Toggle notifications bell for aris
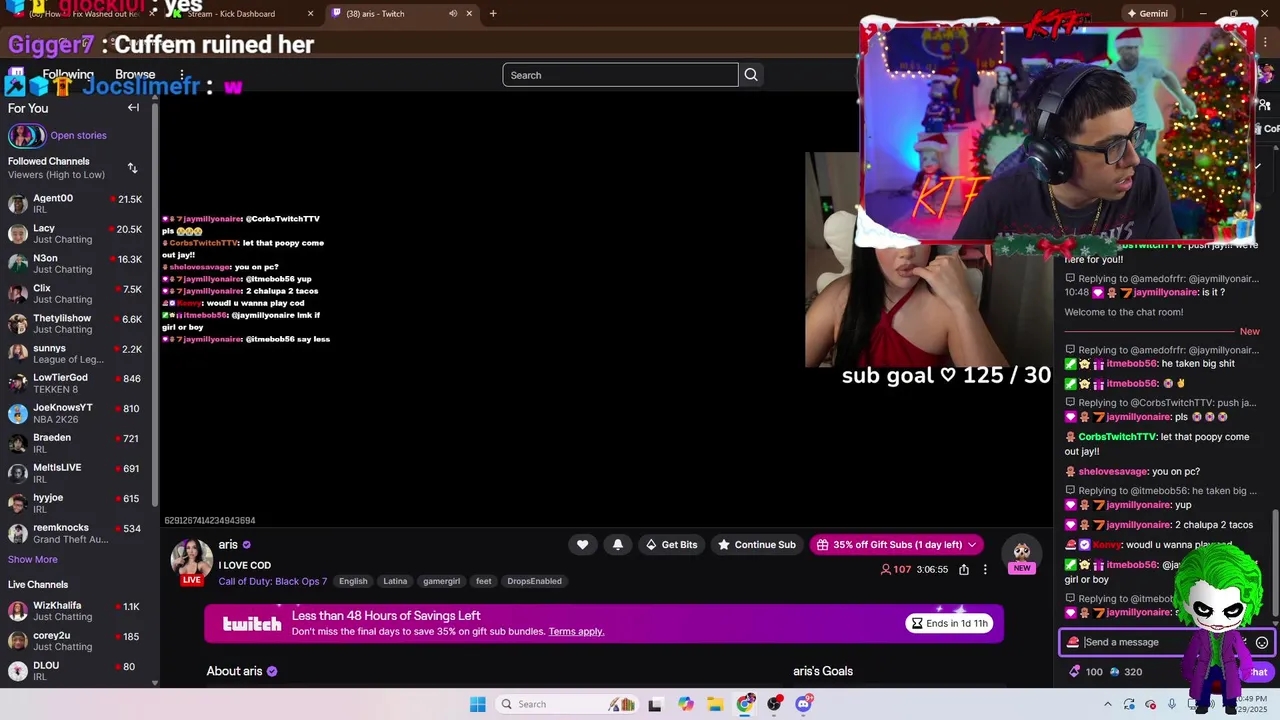Screen dimensions: 1280x720 (x=617, y=545)
